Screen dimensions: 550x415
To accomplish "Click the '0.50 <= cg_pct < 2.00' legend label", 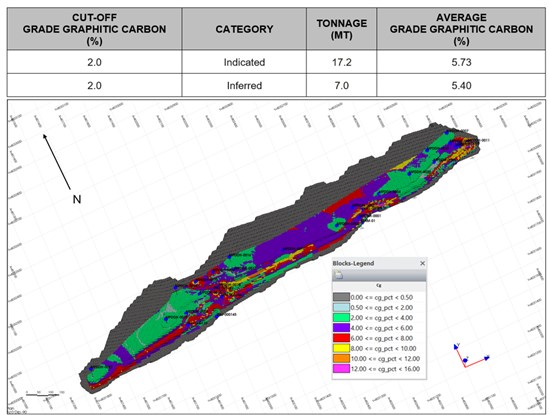I will [x=382, y=308].
